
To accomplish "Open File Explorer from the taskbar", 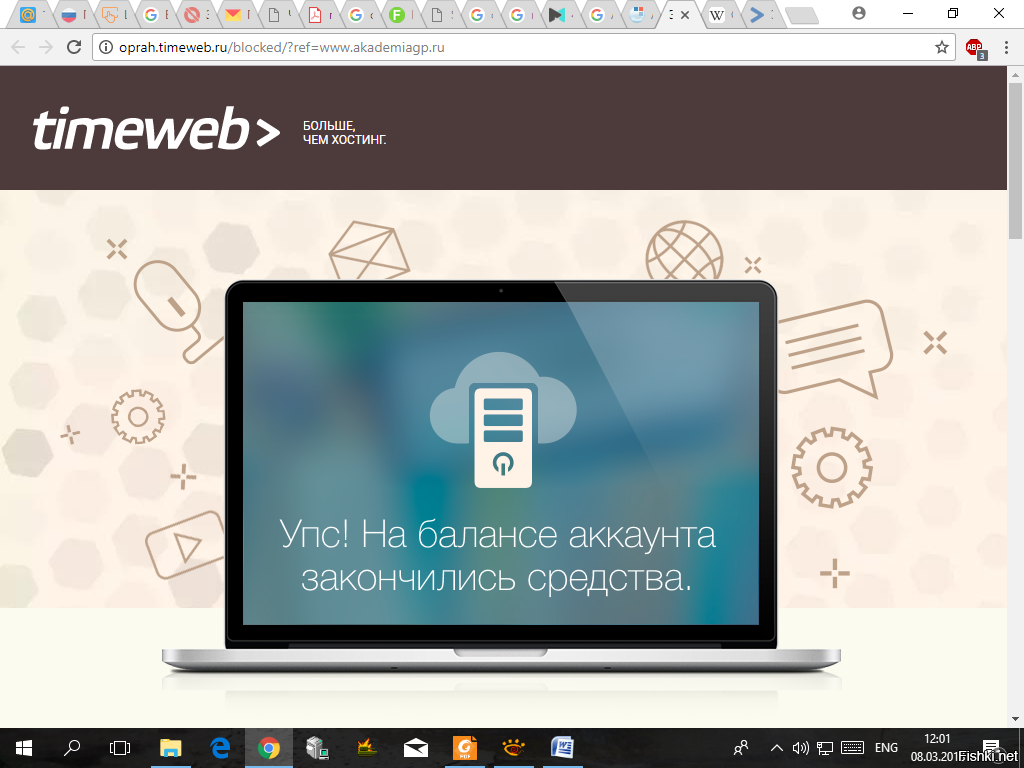I will pos(171,748).
